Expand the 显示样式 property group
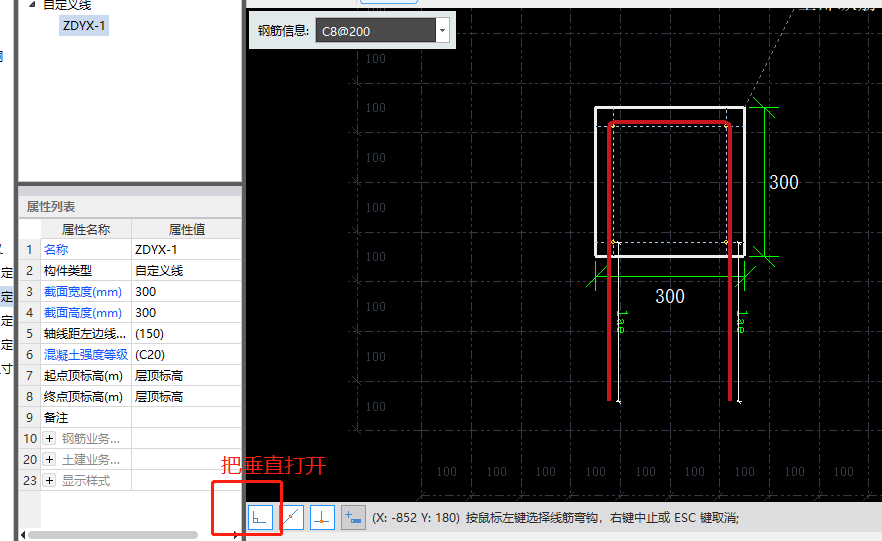The image size is (882, 541). pos(50,481)
